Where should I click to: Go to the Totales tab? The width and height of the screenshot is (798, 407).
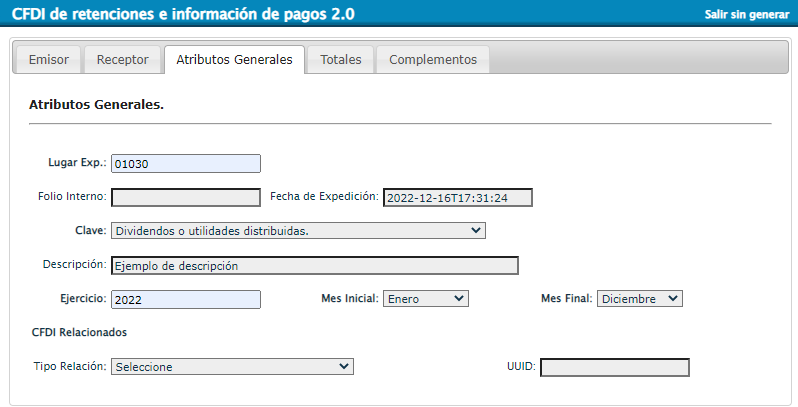coord(340,60)
